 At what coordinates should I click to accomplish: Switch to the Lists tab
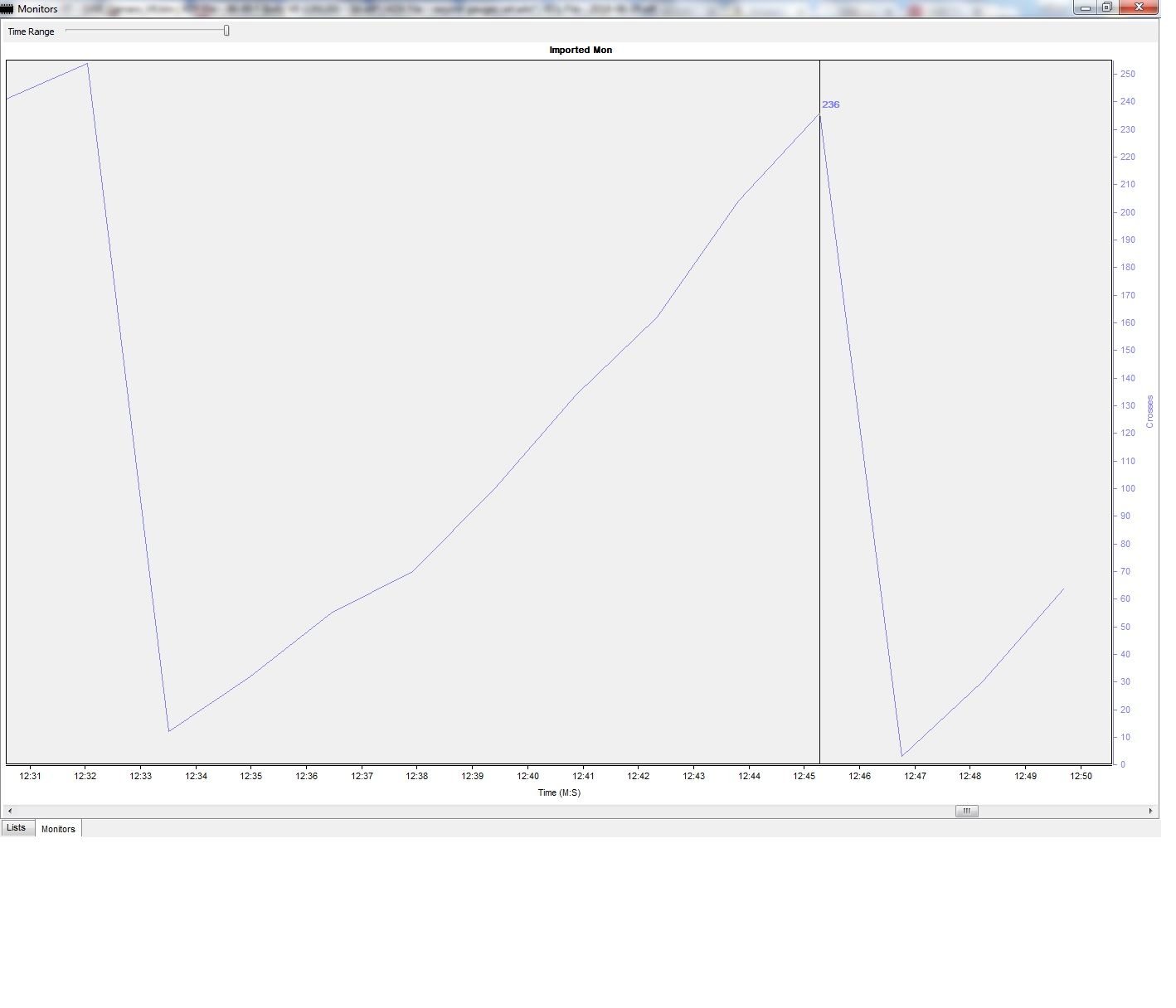pos(17,827)
